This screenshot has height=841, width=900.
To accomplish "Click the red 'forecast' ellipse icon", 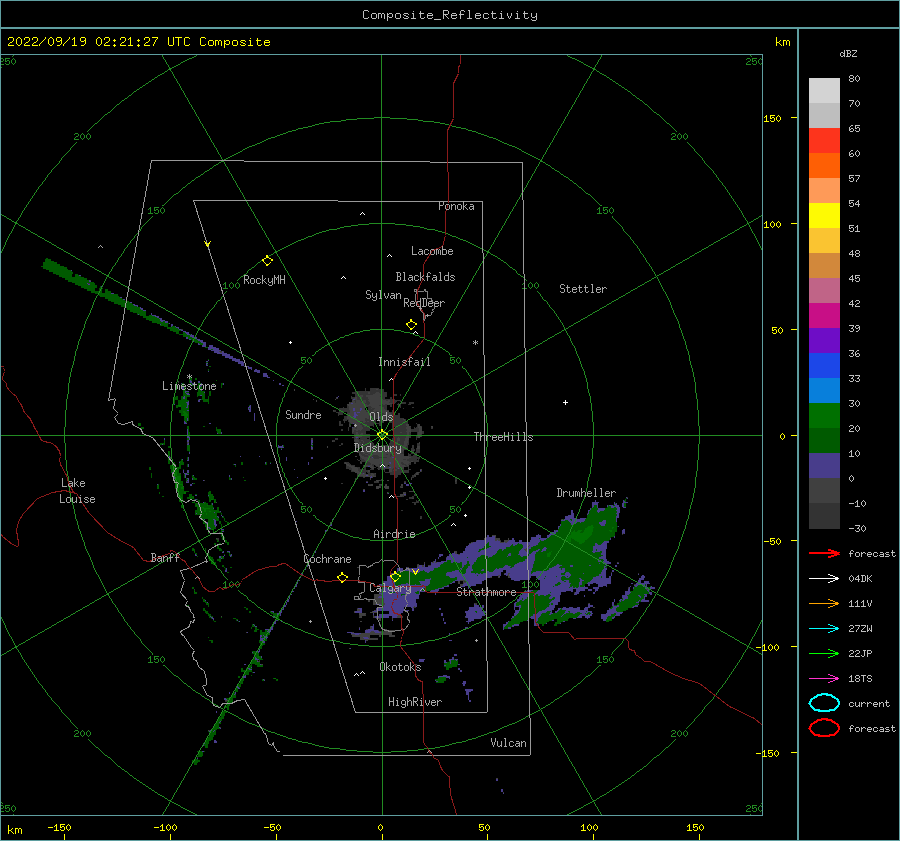I will [824, 728].
